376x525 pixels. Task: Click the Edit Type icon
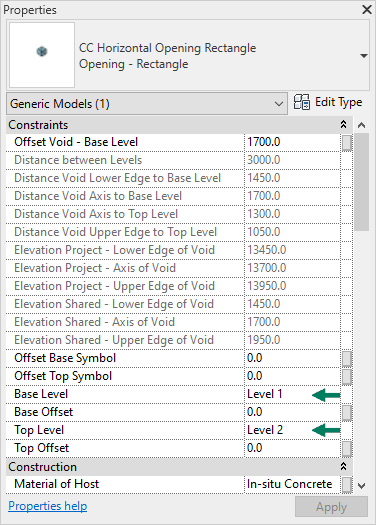(x=302, y=102)
